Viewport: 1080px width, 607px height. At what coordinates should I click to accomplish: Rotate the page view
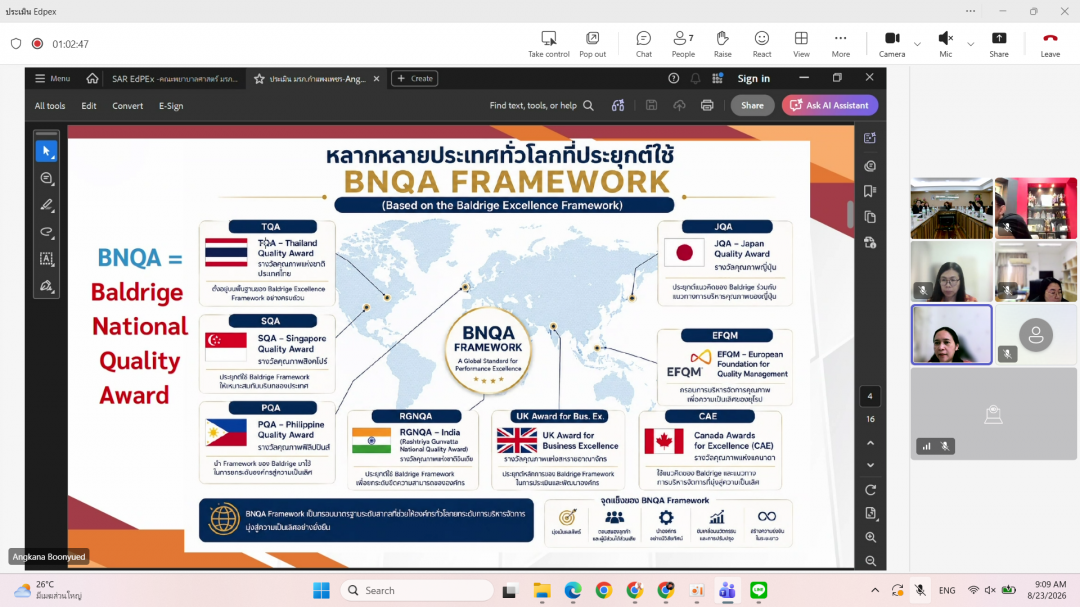(871, 490)
